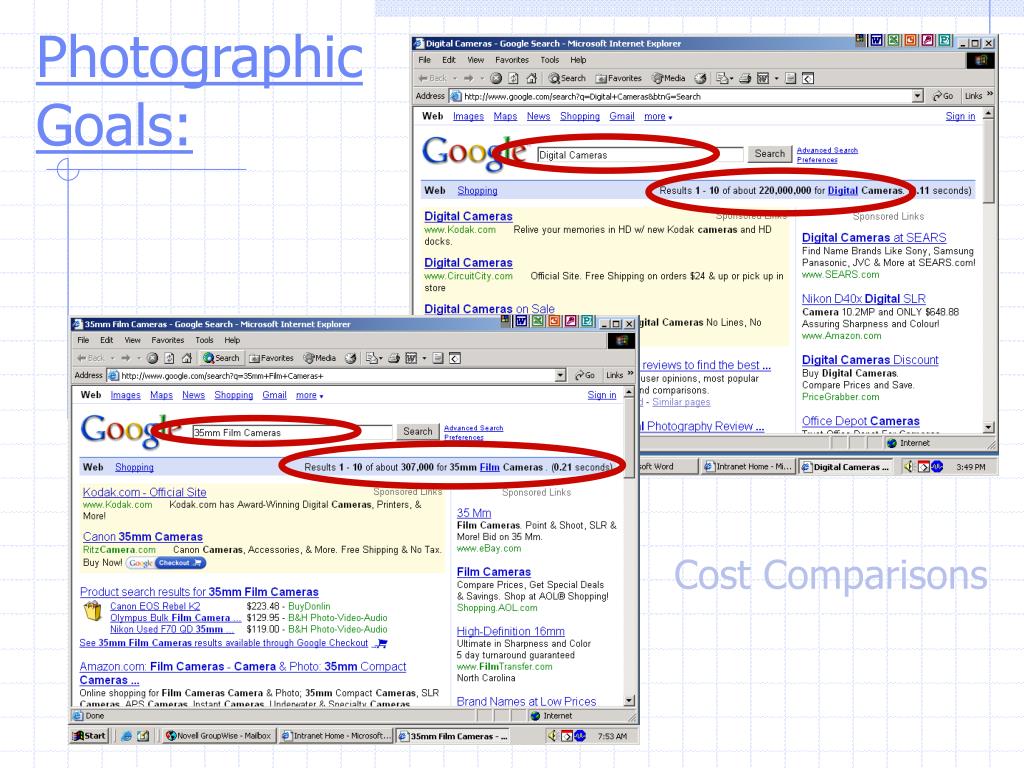
Task: Open address bar dropdown in 35mm Film Cameras window
Action: point(560,376)
